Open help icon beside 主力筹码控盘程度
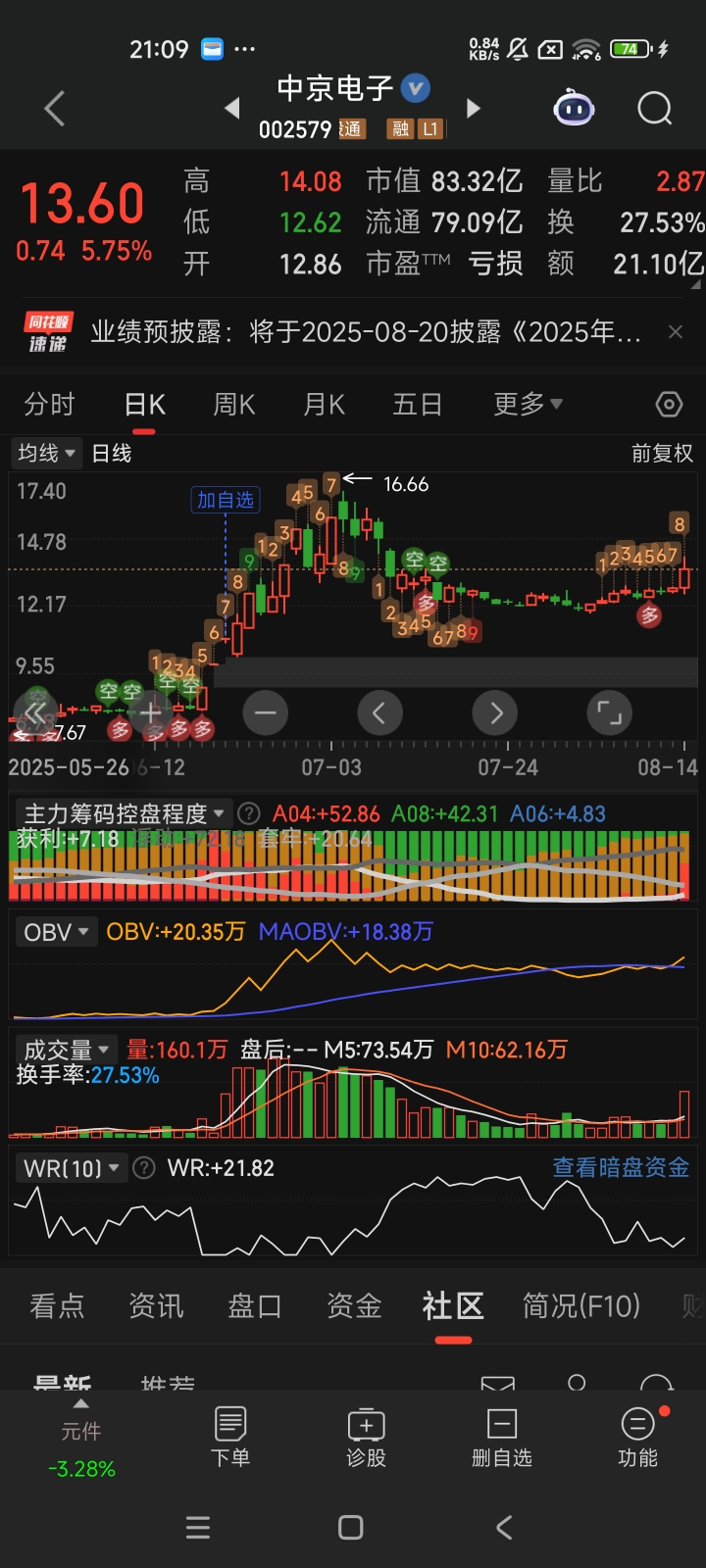This screenshot has width=706, height=1568. pos(249,813)
